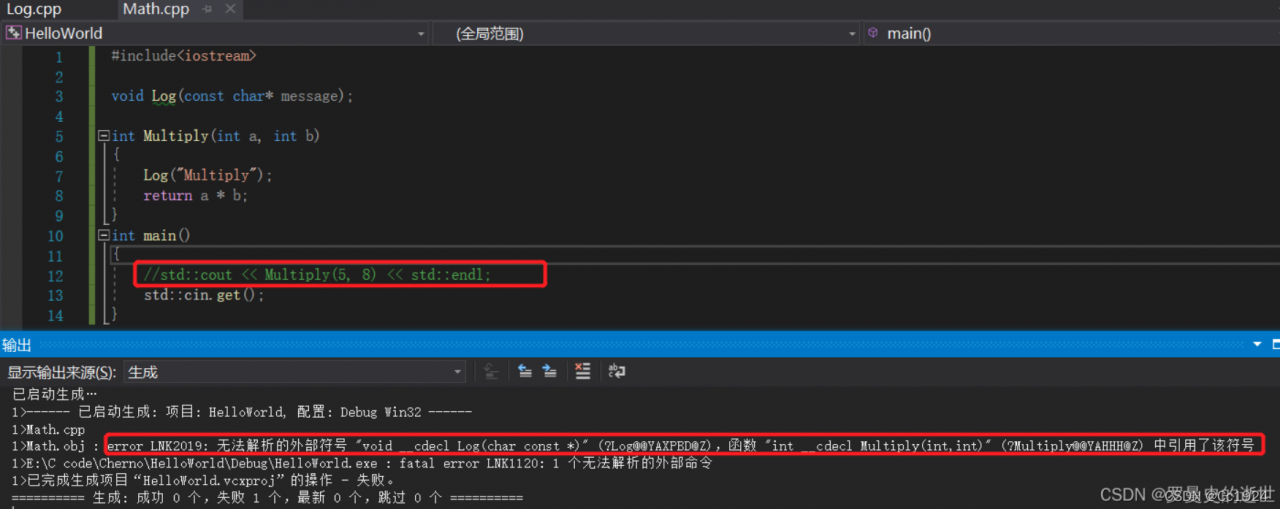Image resolution: width=1280 pixels, height=509 pixels.
Task: Collapse the Multiply function block
Action: coord(104,136)
